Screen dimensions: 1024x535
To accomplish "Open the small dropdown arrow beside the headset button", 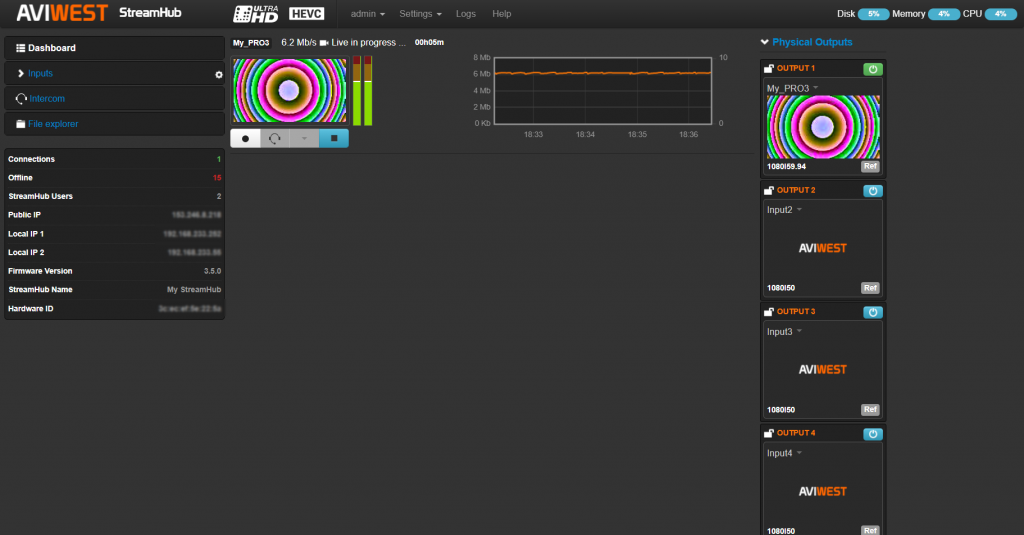I will pos(304,138).
